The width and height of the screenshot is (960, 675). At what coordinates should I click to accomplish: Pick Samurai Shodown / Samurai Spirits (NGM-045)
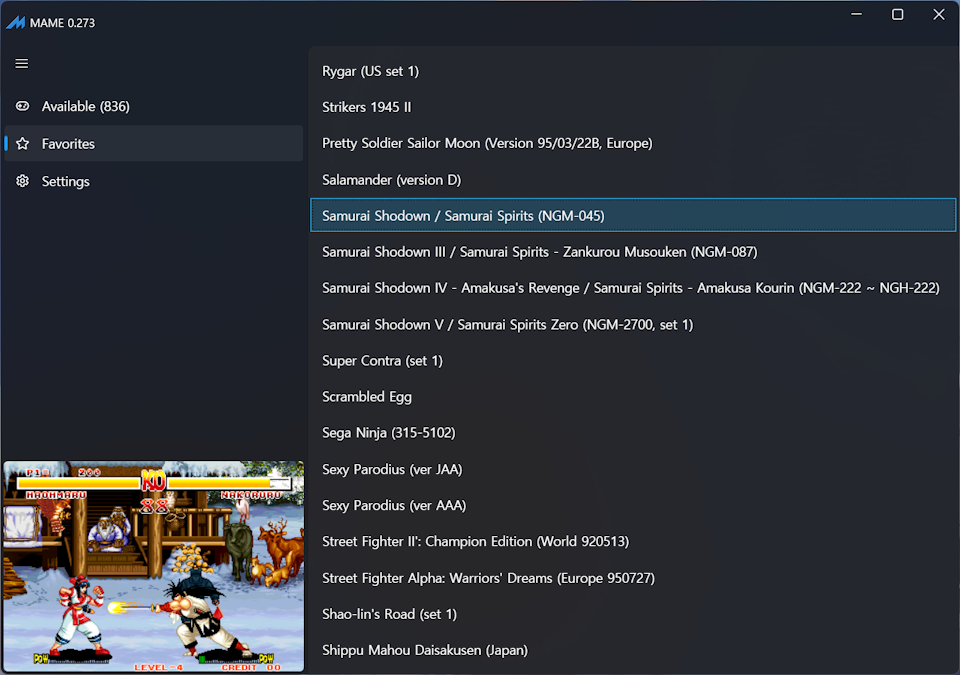[633, 216]
